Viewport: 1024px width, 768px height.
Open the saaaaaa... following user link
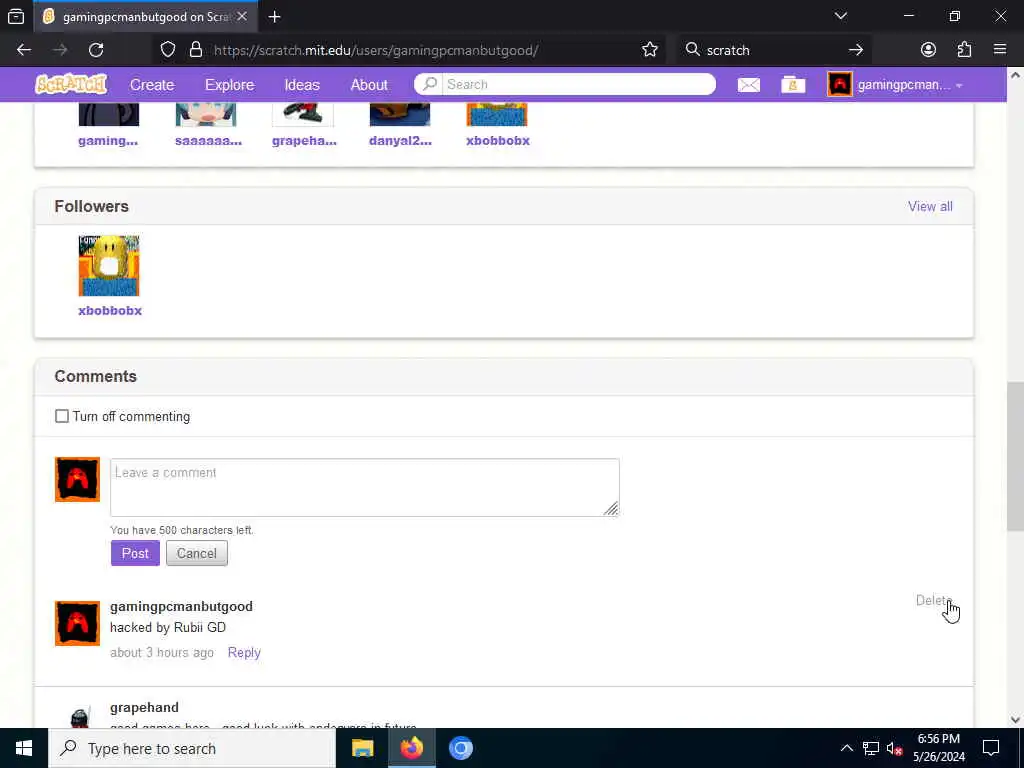208,140
